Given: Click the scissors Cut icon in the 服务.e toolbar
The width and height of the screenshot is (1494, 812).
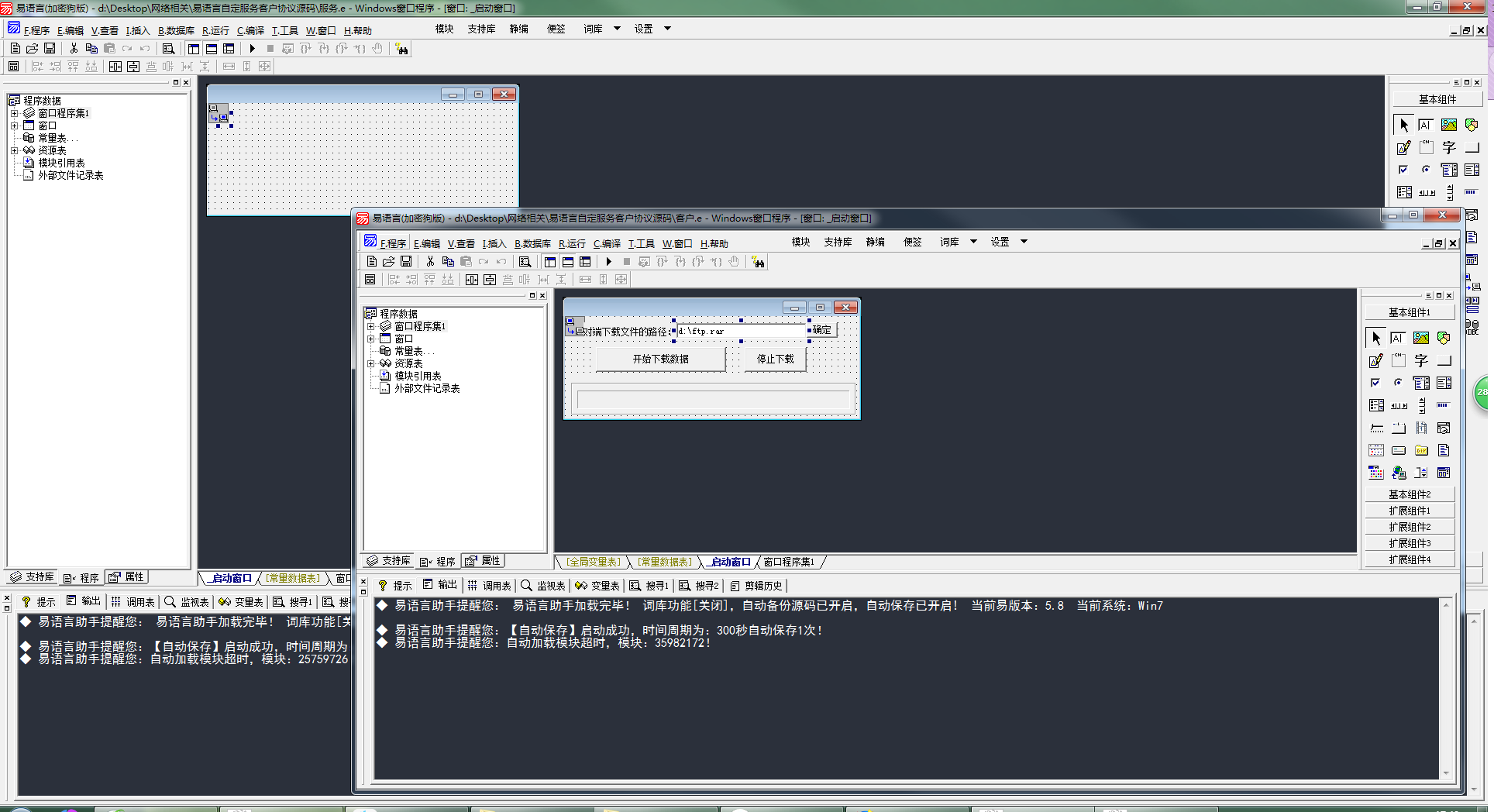Looking at the screenshot, I should click(x=74, y=48).
